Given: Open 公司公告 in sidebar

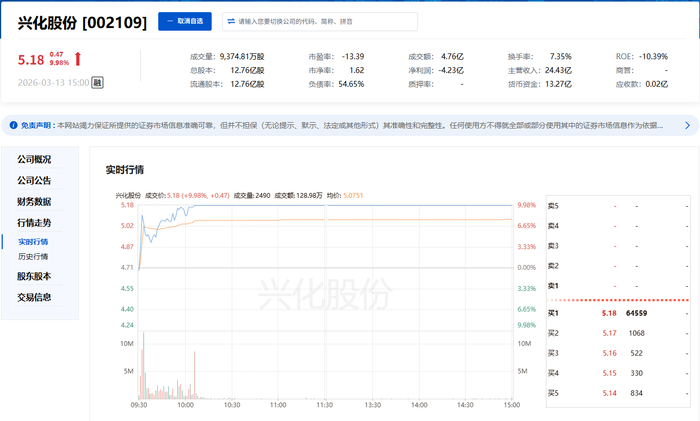Looking at the screenshot, I should pyautogui.click(x=34, y=180).
